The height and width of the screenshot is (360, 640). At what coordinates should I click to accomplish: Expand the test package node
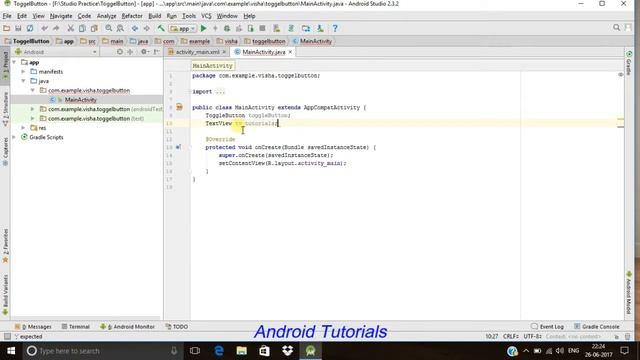pyautogui.click(x=33, y=119)
